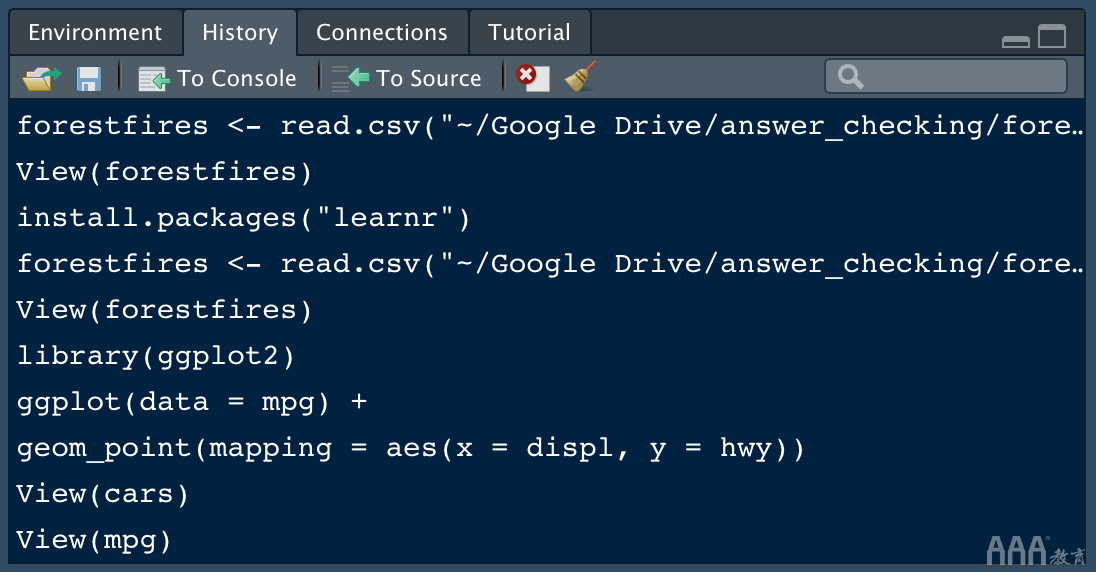Click the save history floppy disk icon

(x=89, y=78)
